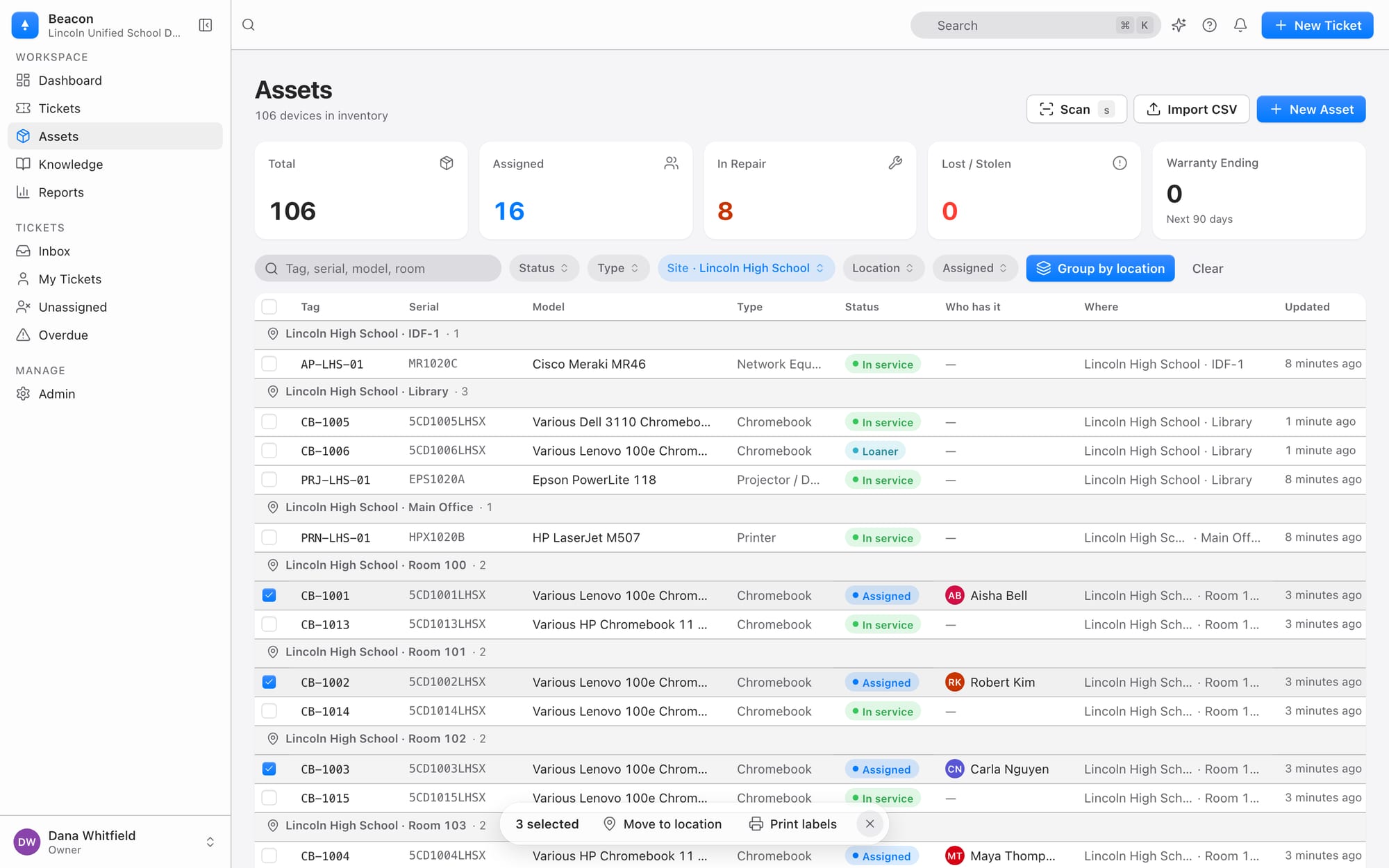The image size is (1389, 868).
Task: Click the In Repair wrench icon
Action: coord(895,163)
